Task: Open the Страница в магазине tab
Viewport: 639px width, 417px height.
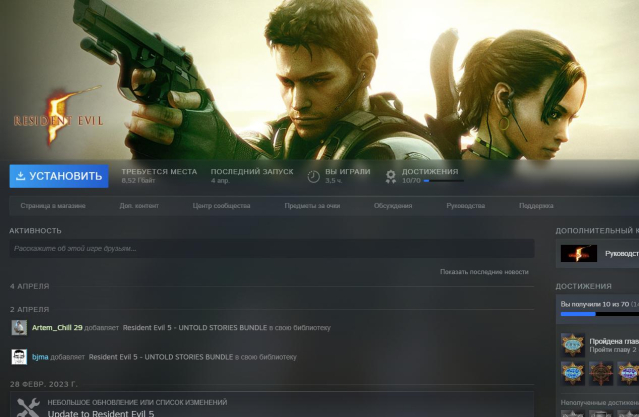Action: (x=53, y=206)
